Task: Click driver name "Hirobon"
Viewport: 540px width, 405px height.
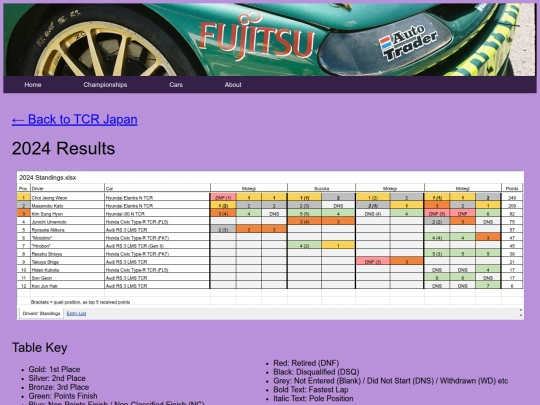Action: 41,246
